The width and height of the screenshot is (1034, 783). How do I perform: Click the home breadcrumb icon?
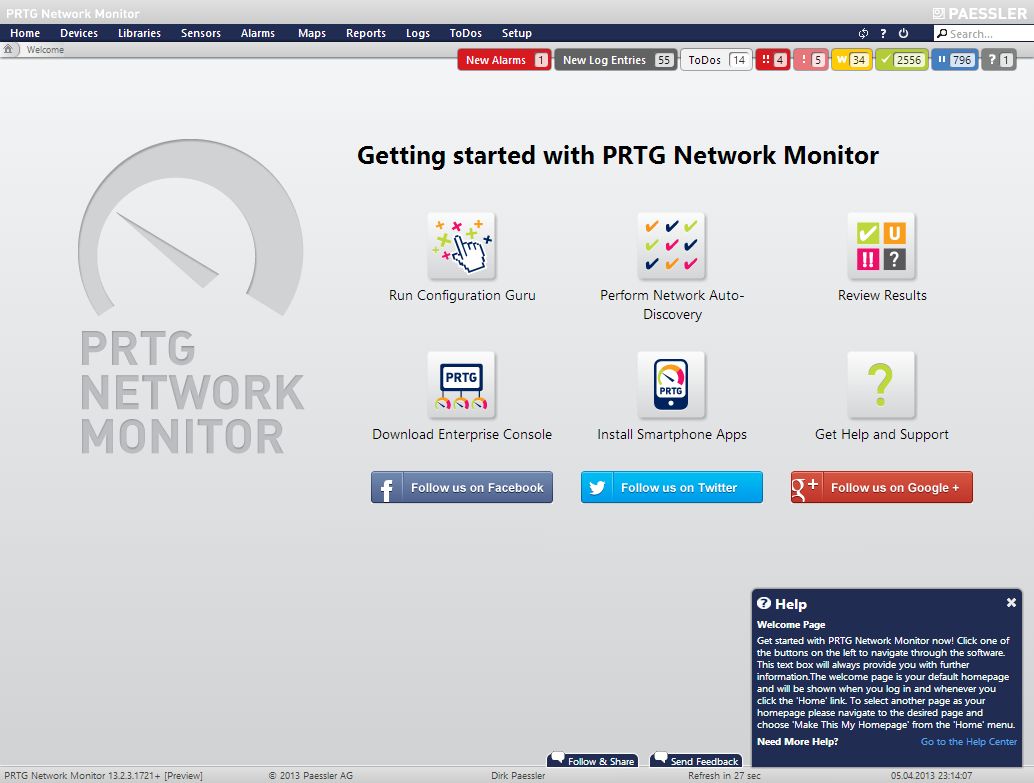click(8, 49)
